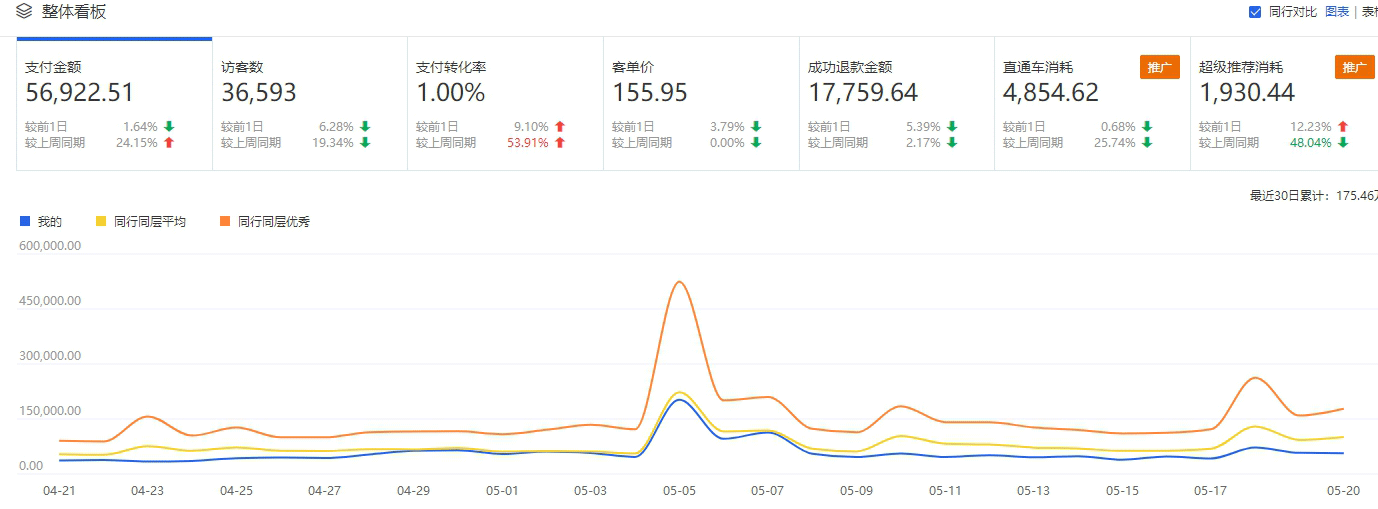Click green down arrow next to 6.28%
Screen dimensions: 1378x509
[x=365, y=127]
